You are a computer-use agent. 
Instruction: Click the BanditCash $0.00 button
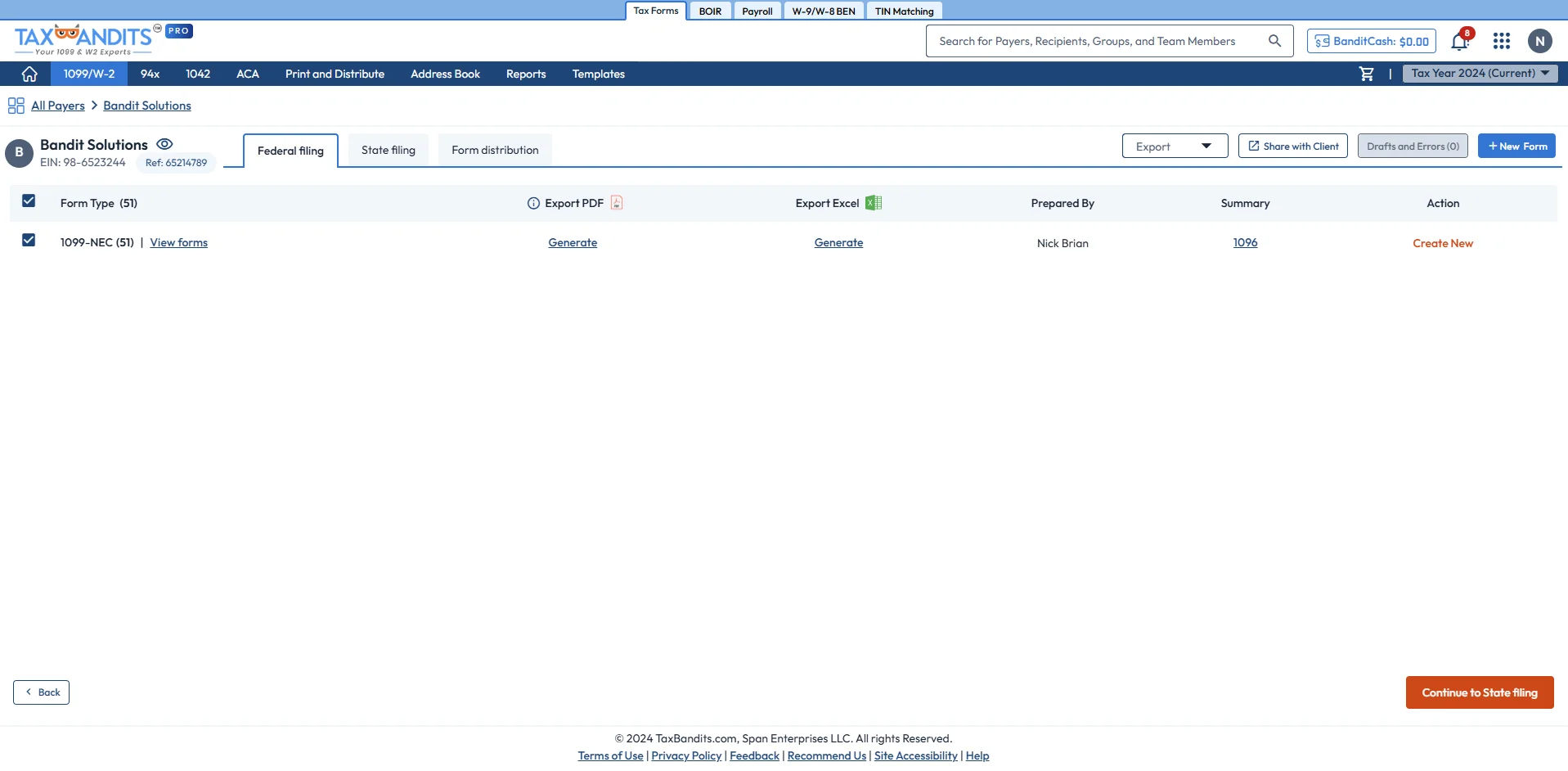[x=1372, y=41]
